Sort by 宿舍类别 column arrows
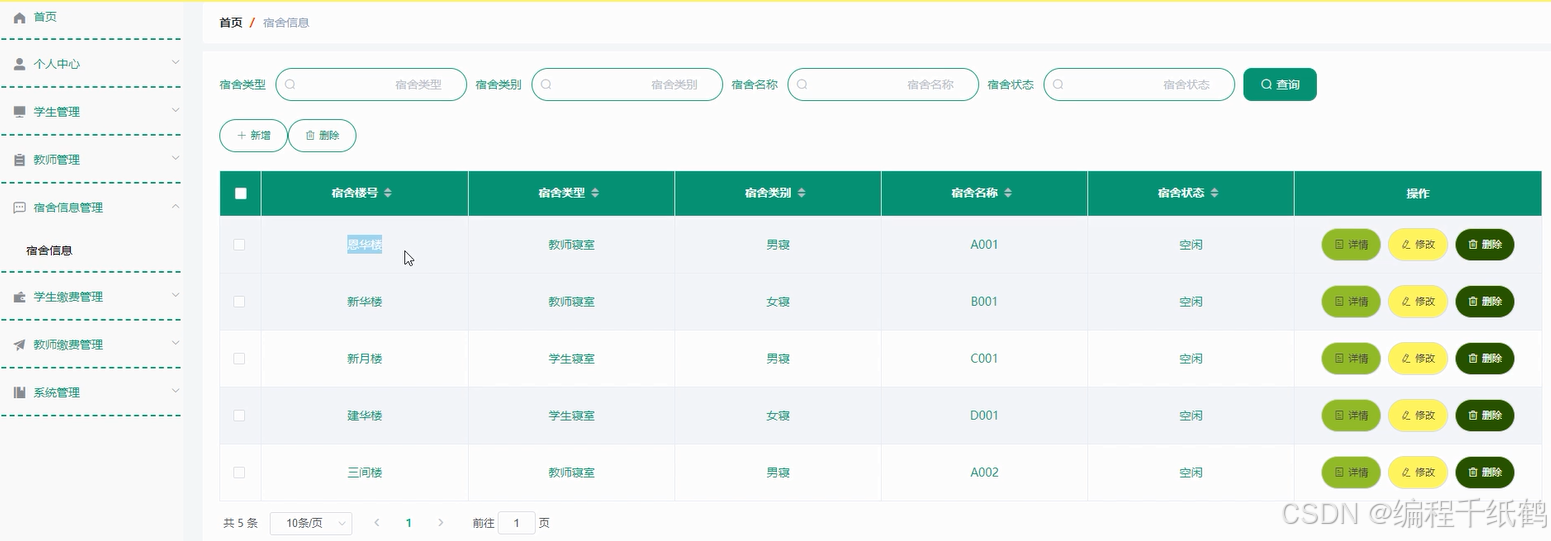1551x541 pixels. click(801, 193)
